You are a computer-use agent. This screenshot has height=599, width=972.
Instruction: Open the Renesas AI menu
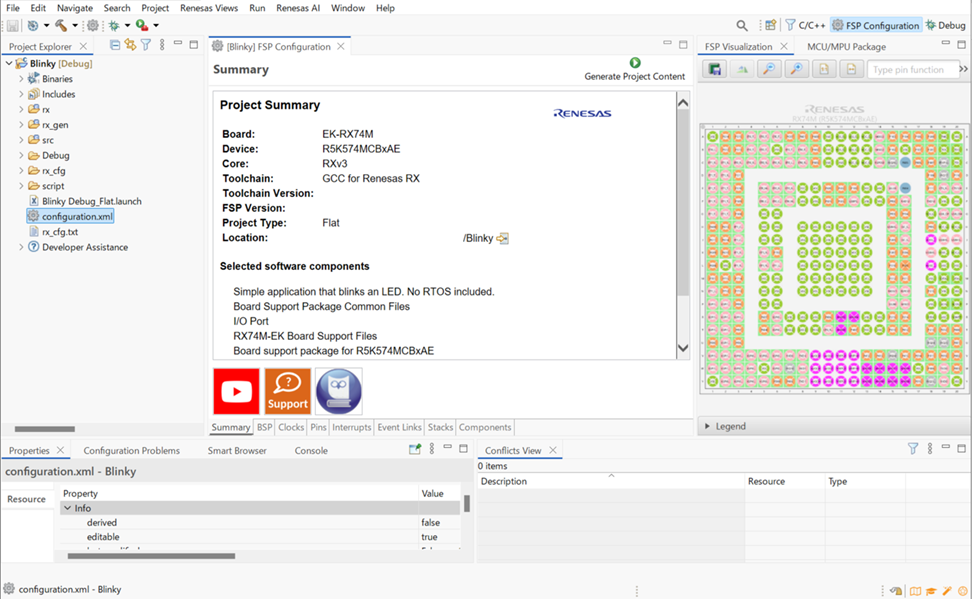298,8
